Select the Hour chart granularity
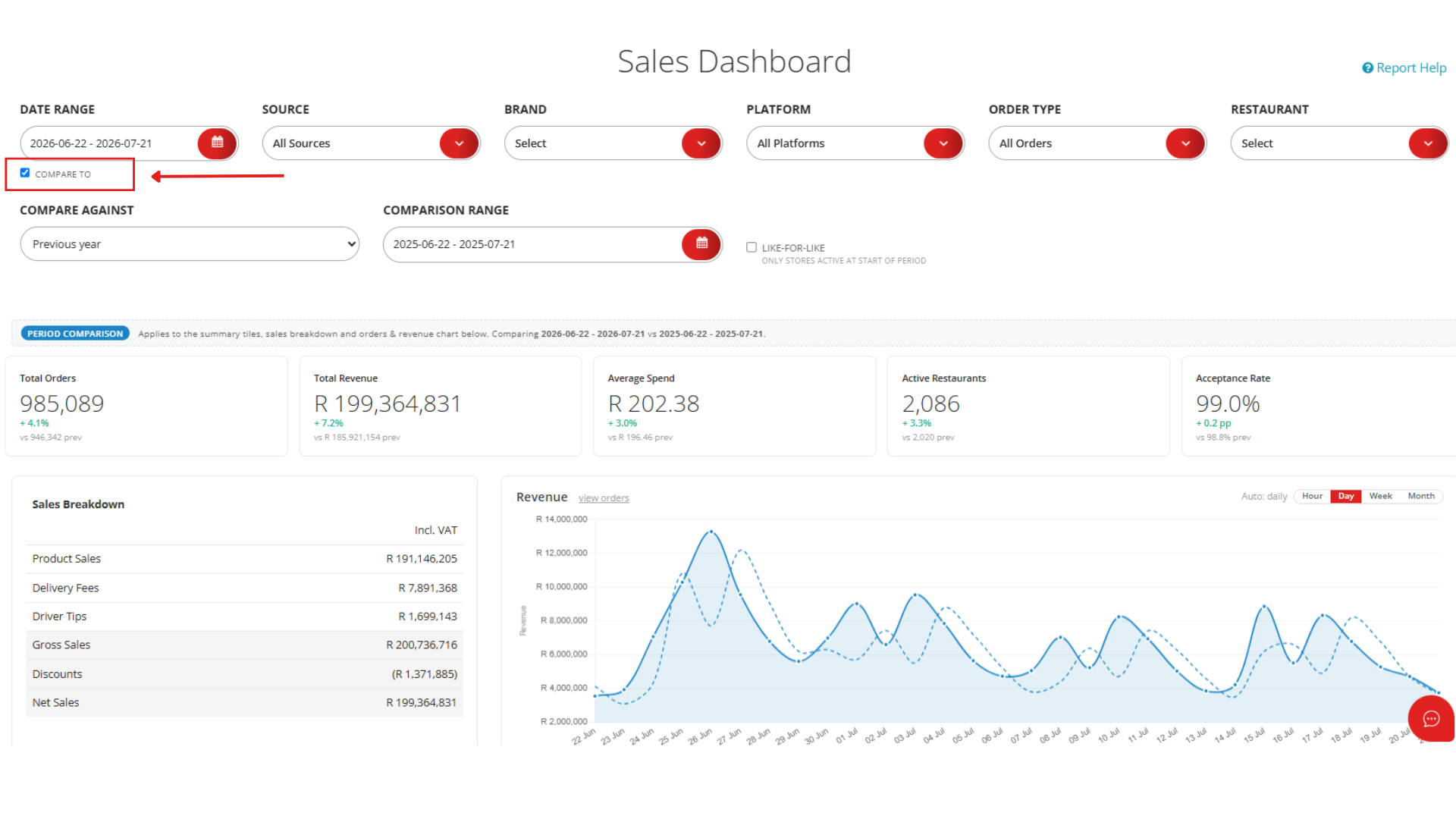 [x=1312, y=496]
